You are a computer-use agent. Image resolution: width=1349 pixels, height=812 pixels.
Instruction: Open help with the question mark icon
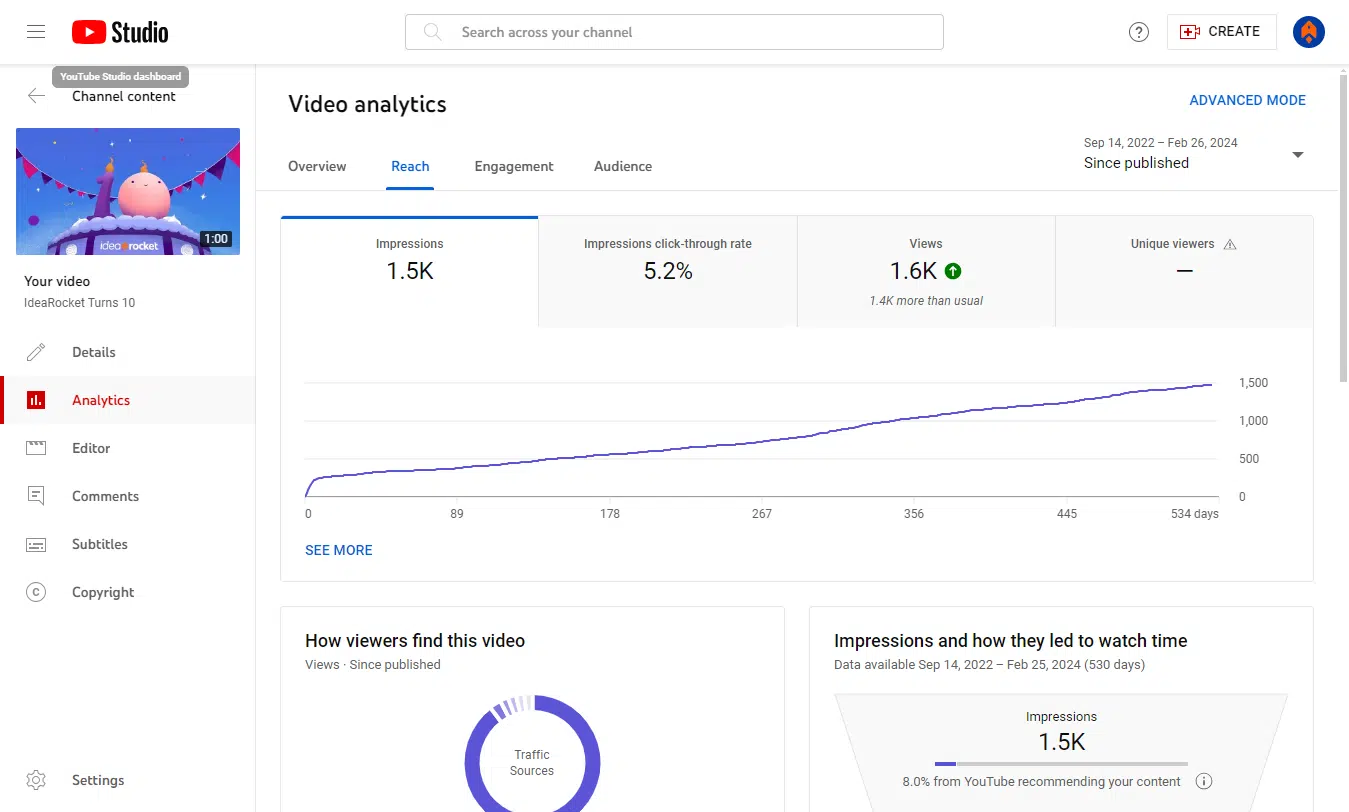pyautogui.click(x=1138, y=31)
